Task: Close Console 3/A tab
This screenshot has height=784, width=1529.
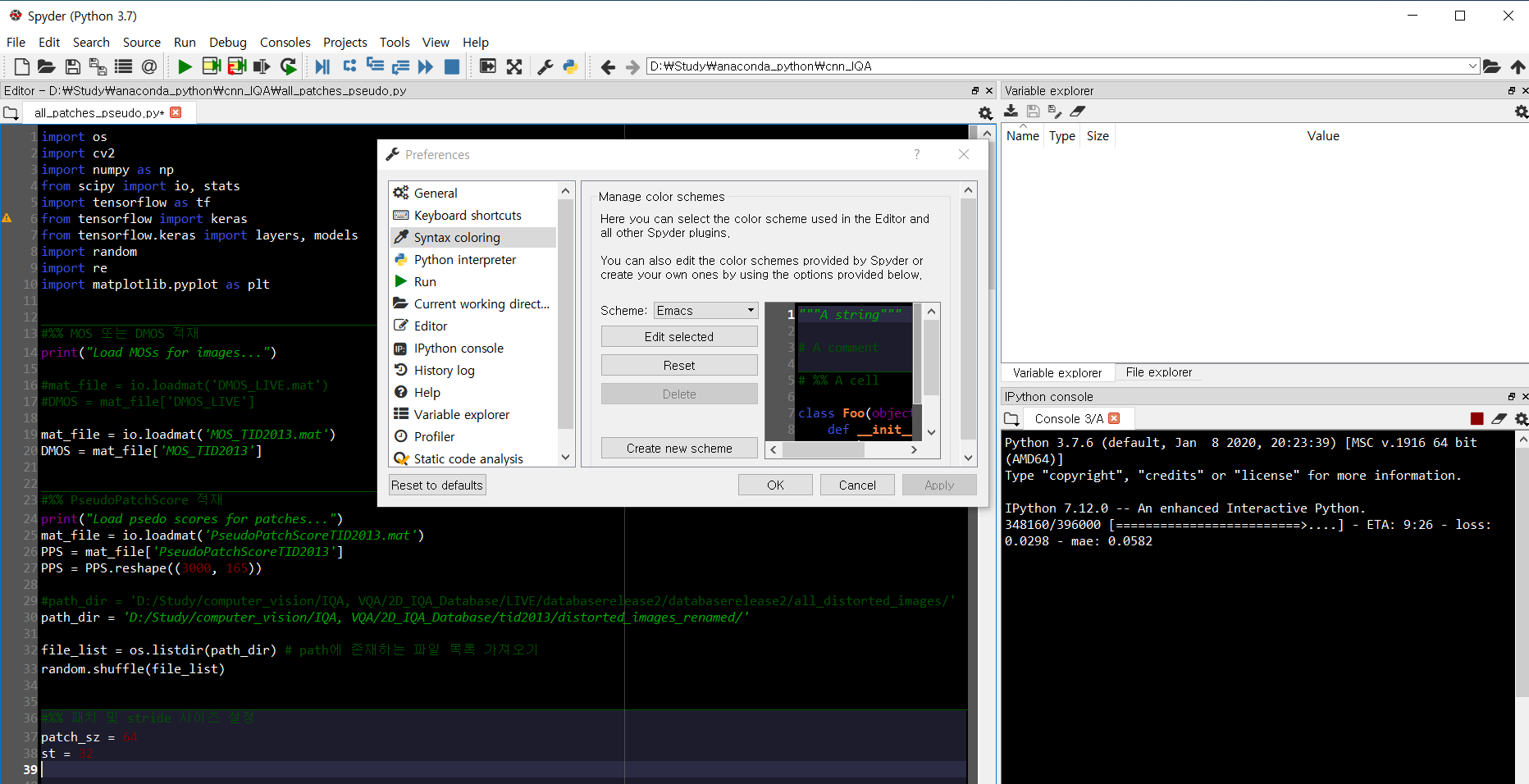Action: pos(1114,418)
